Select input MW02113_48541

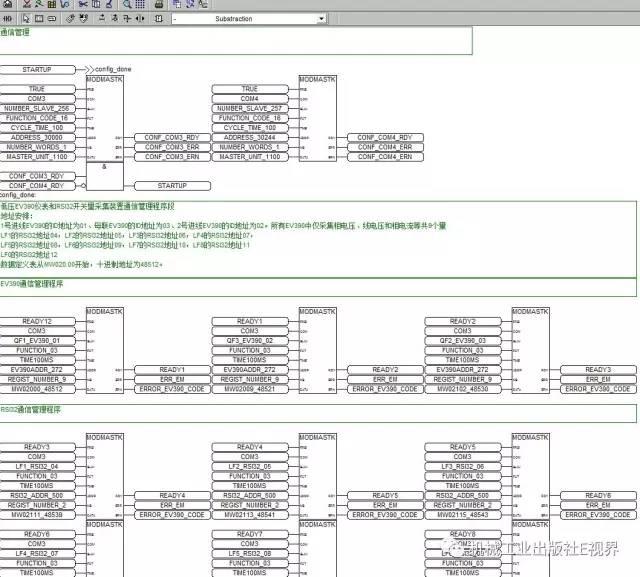pos(250,515)
